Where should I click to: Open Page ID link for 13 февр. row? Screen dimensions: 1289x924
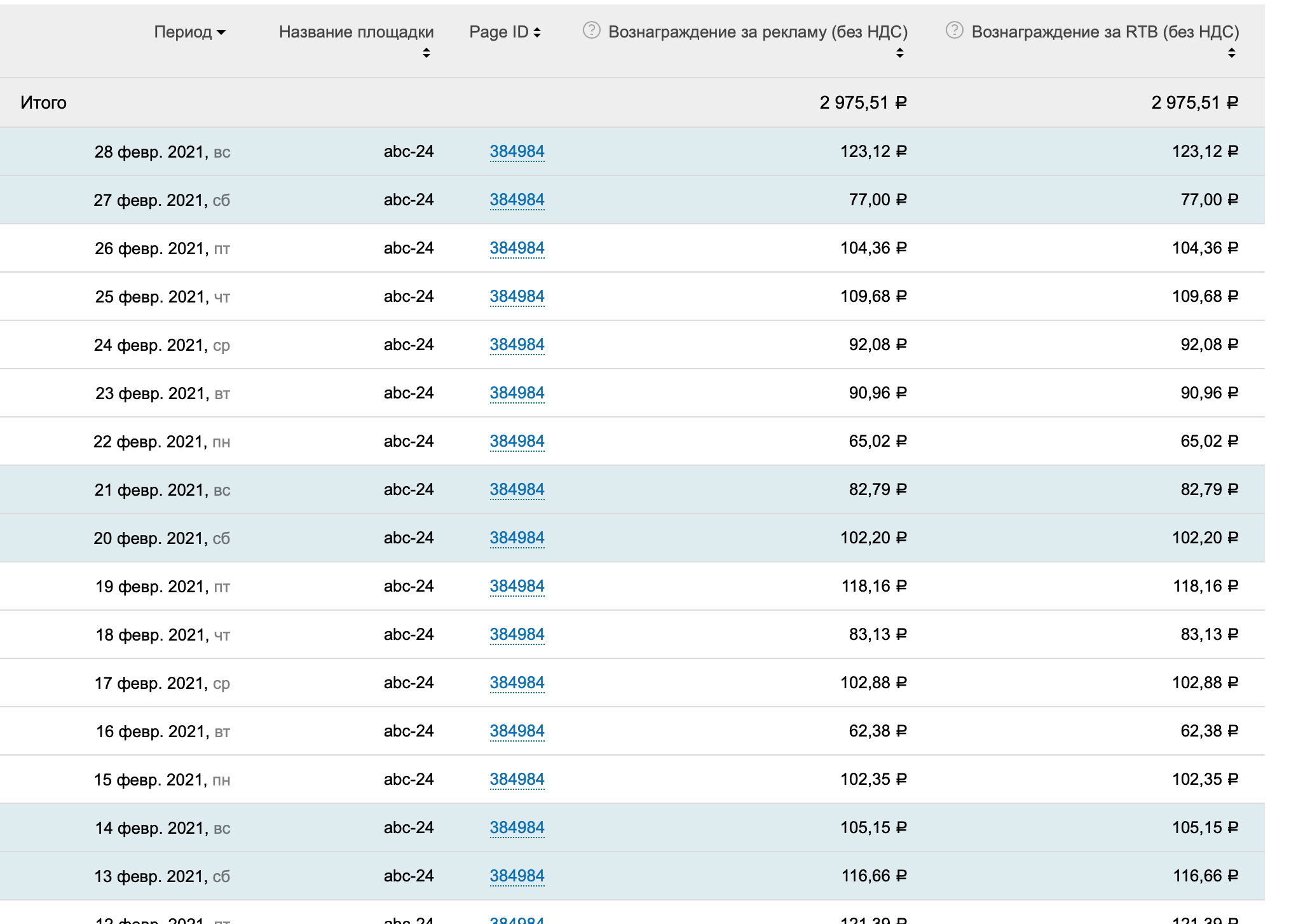(x=517, y=876)
